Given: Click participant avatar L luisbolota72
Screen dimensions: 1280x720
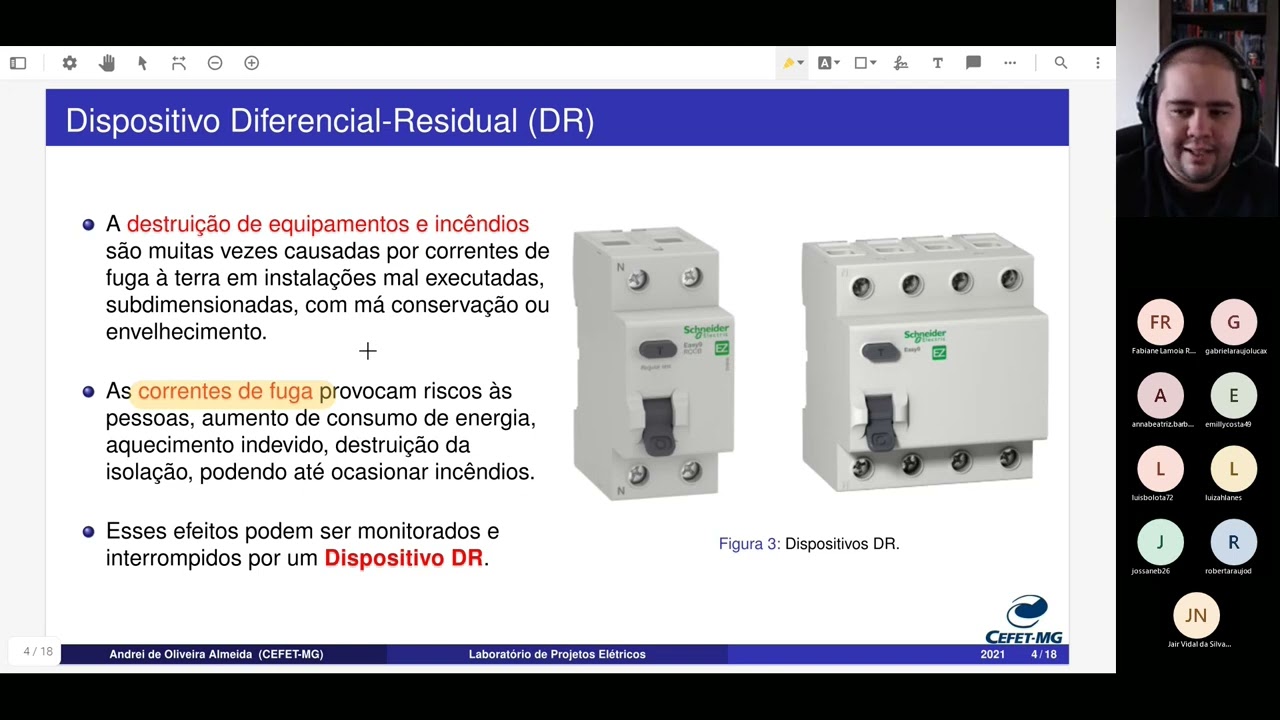Looking at the screenshot, I should click(x=1160, y=469).
